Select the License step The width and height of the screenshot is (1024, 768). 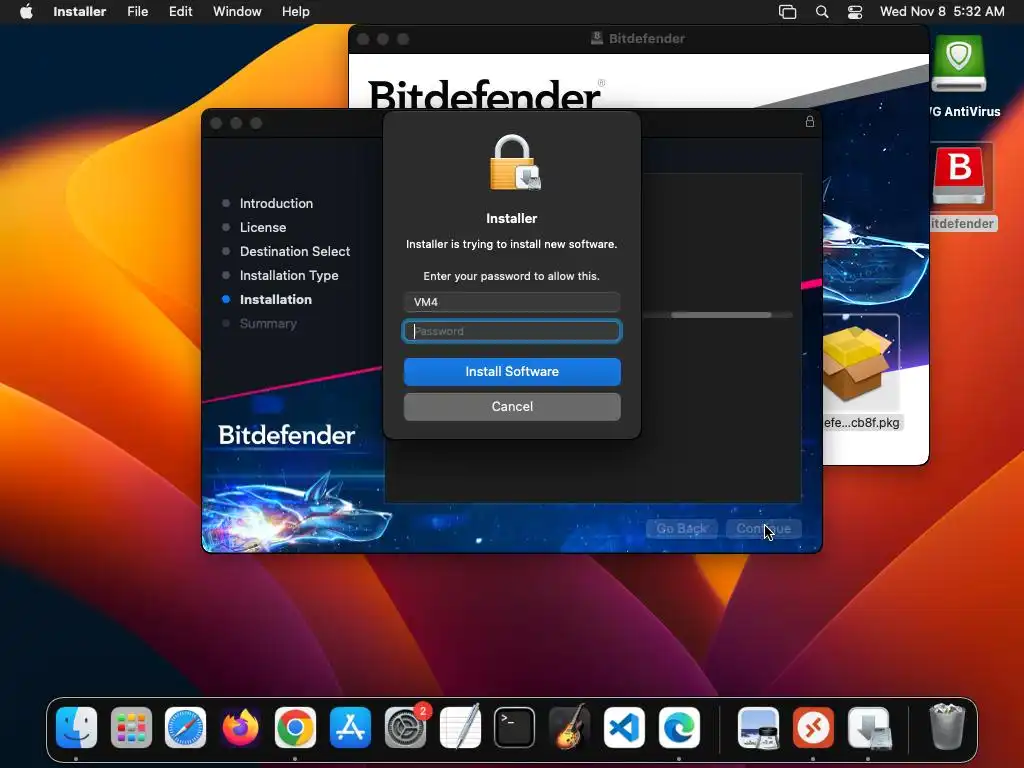pos(263,227)
